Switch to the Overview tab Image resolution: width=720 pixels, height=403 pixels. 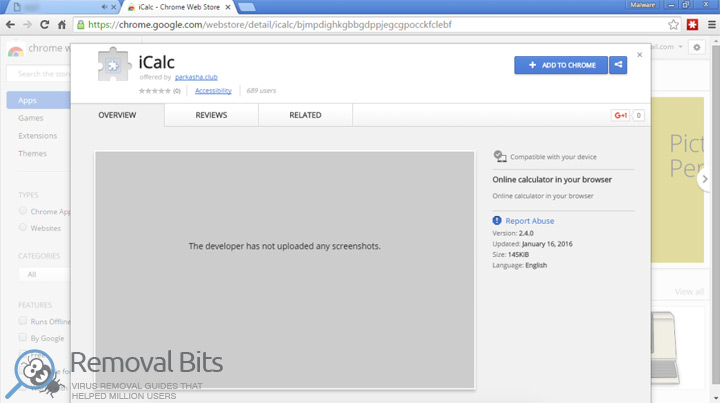[117, 115]
